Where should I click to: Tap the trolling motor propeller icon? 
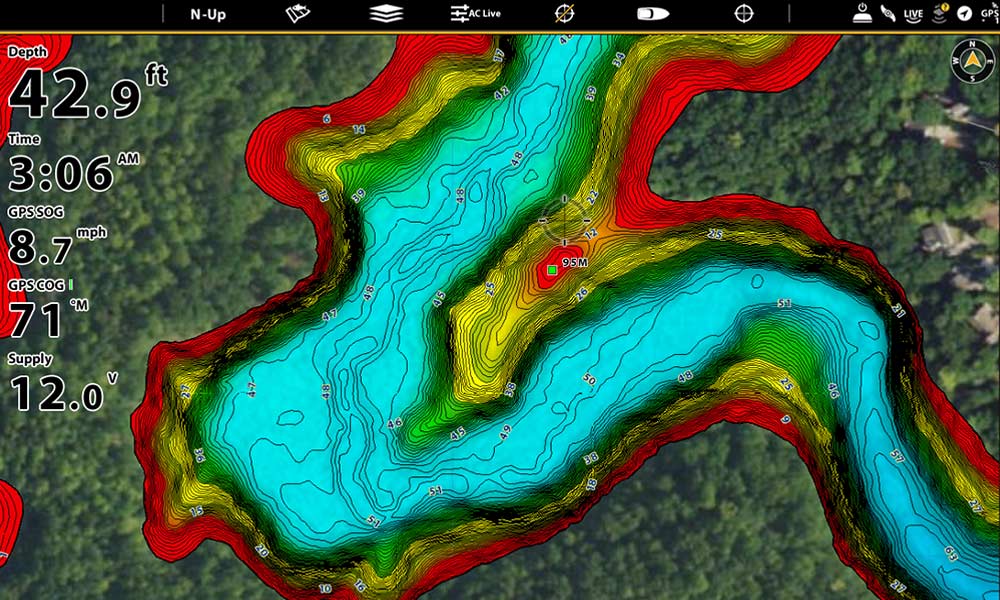pos(888,13)
